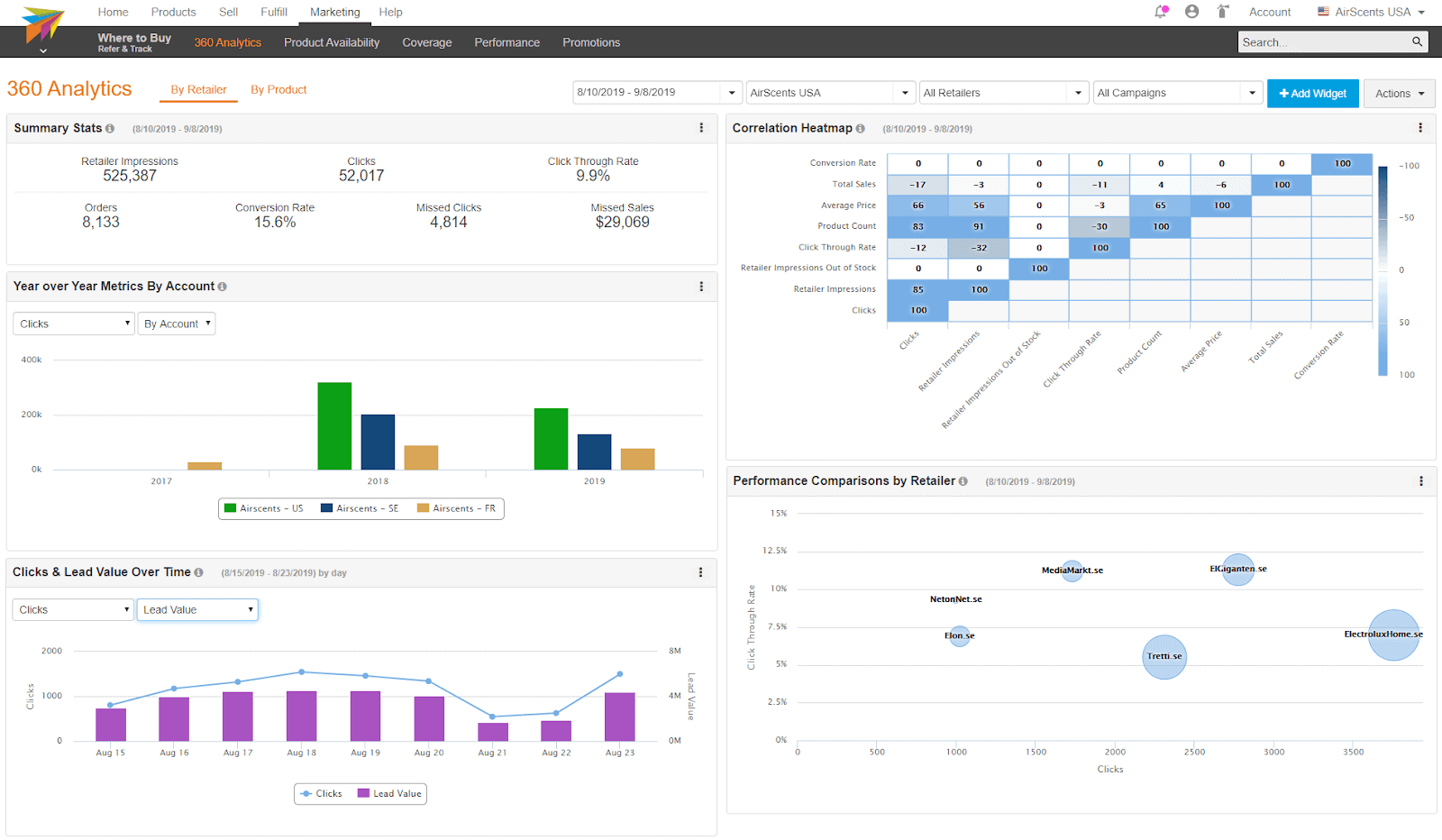Open the Summary Stats info tooltip icon
This screenshot has height=840, width=1442.
(x=110, y=128)
